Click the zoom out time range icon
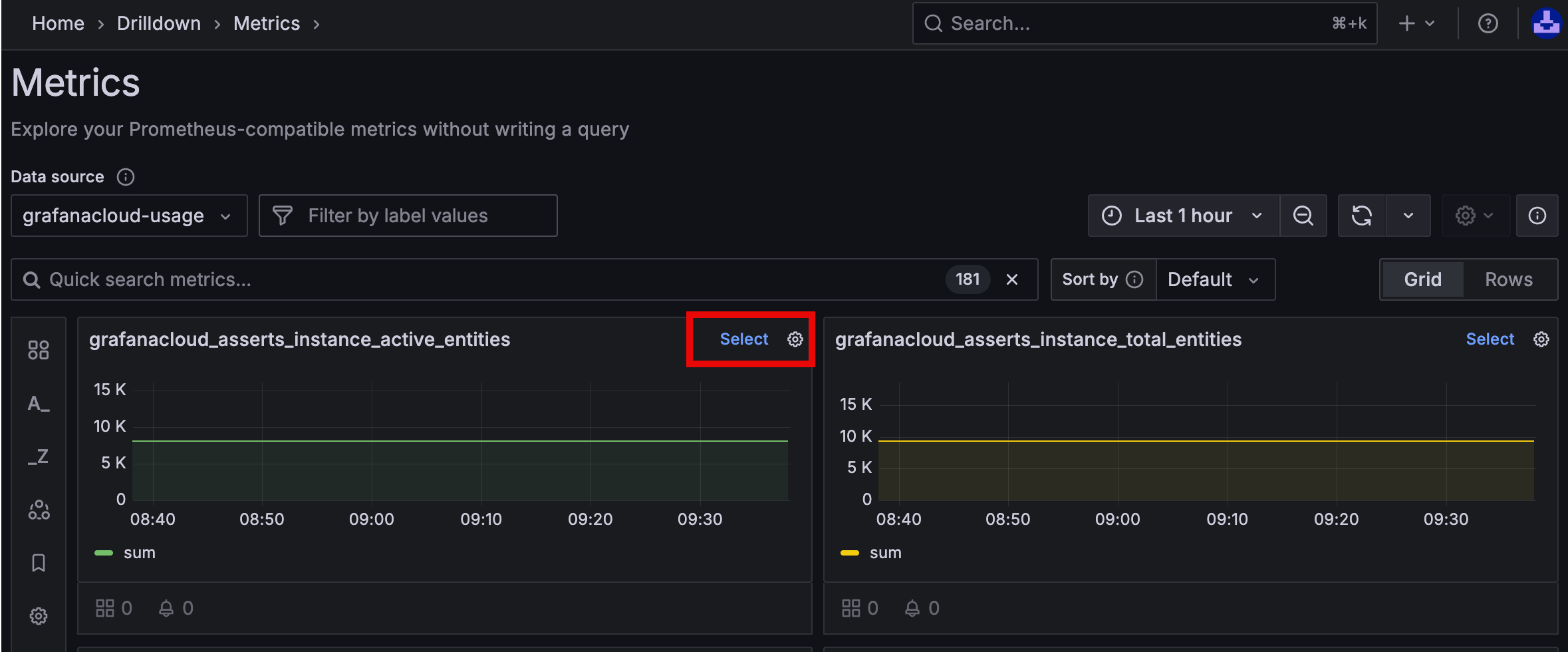The height and width of the screenshot is (652, 1568). [1303, 216]
